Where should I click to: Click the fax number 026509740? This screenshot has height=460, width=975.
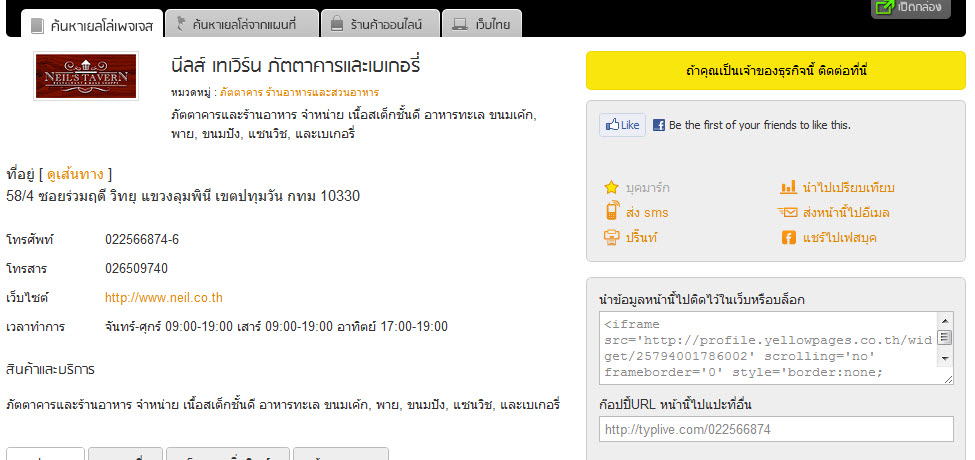coord(136,269)
